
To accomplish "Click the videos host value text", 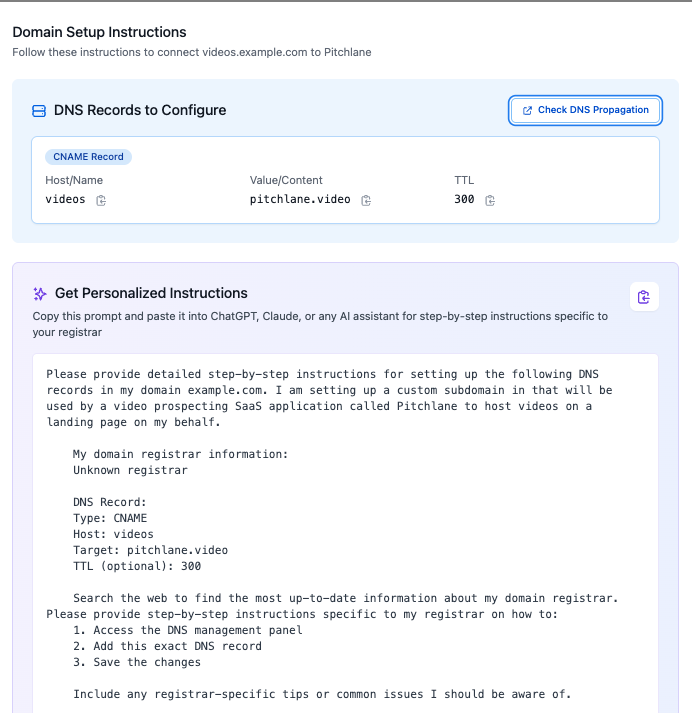I will tap(65, 199).
